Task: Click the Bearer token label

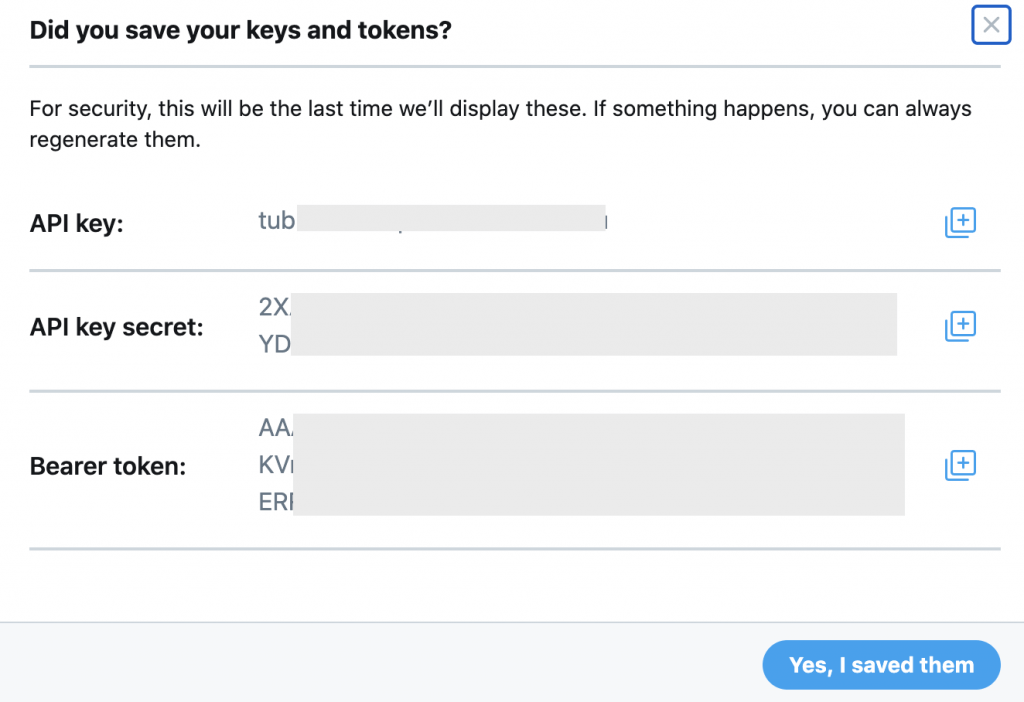Action: 108,466
